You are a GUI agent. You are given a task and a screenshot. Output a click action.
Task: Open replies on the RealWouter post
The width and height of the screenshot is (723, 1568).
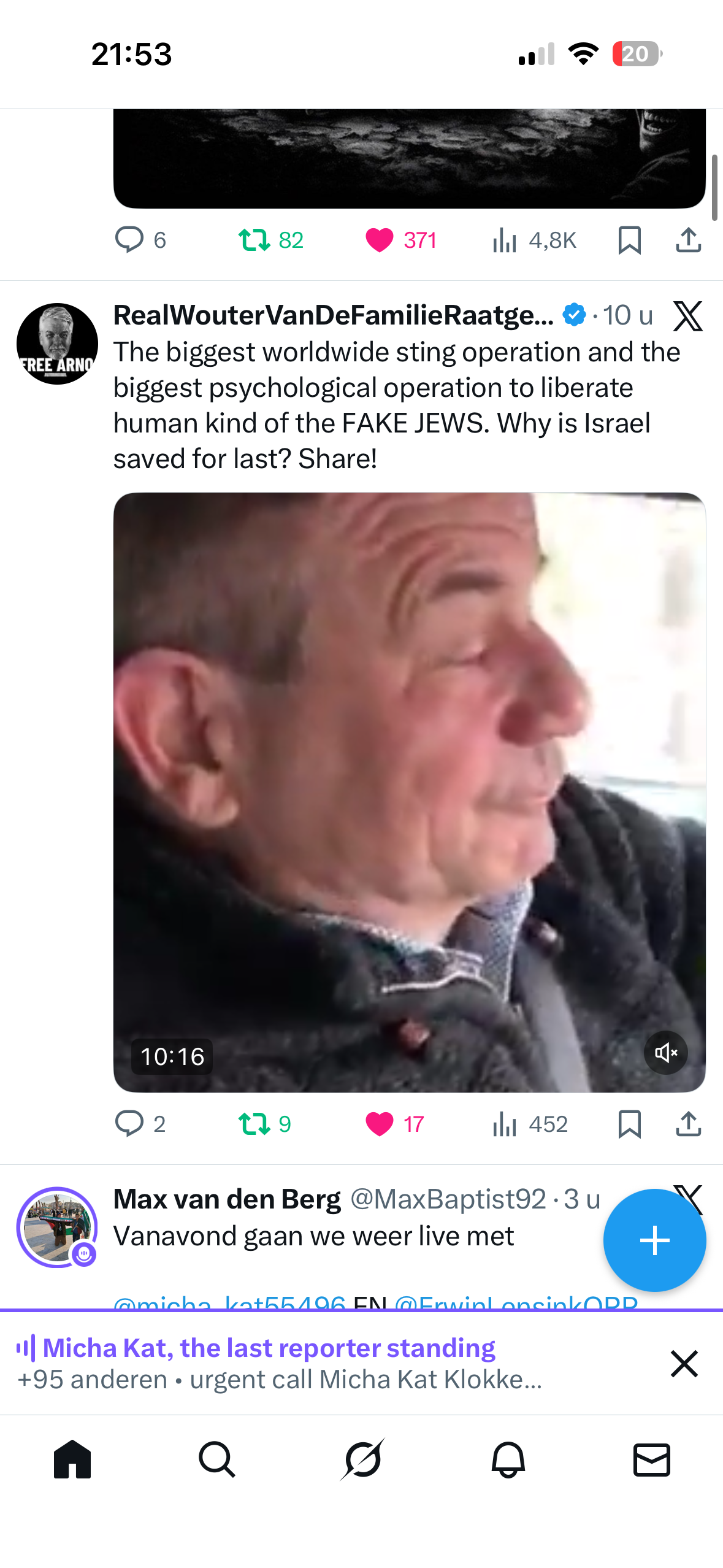point(140,1124)
